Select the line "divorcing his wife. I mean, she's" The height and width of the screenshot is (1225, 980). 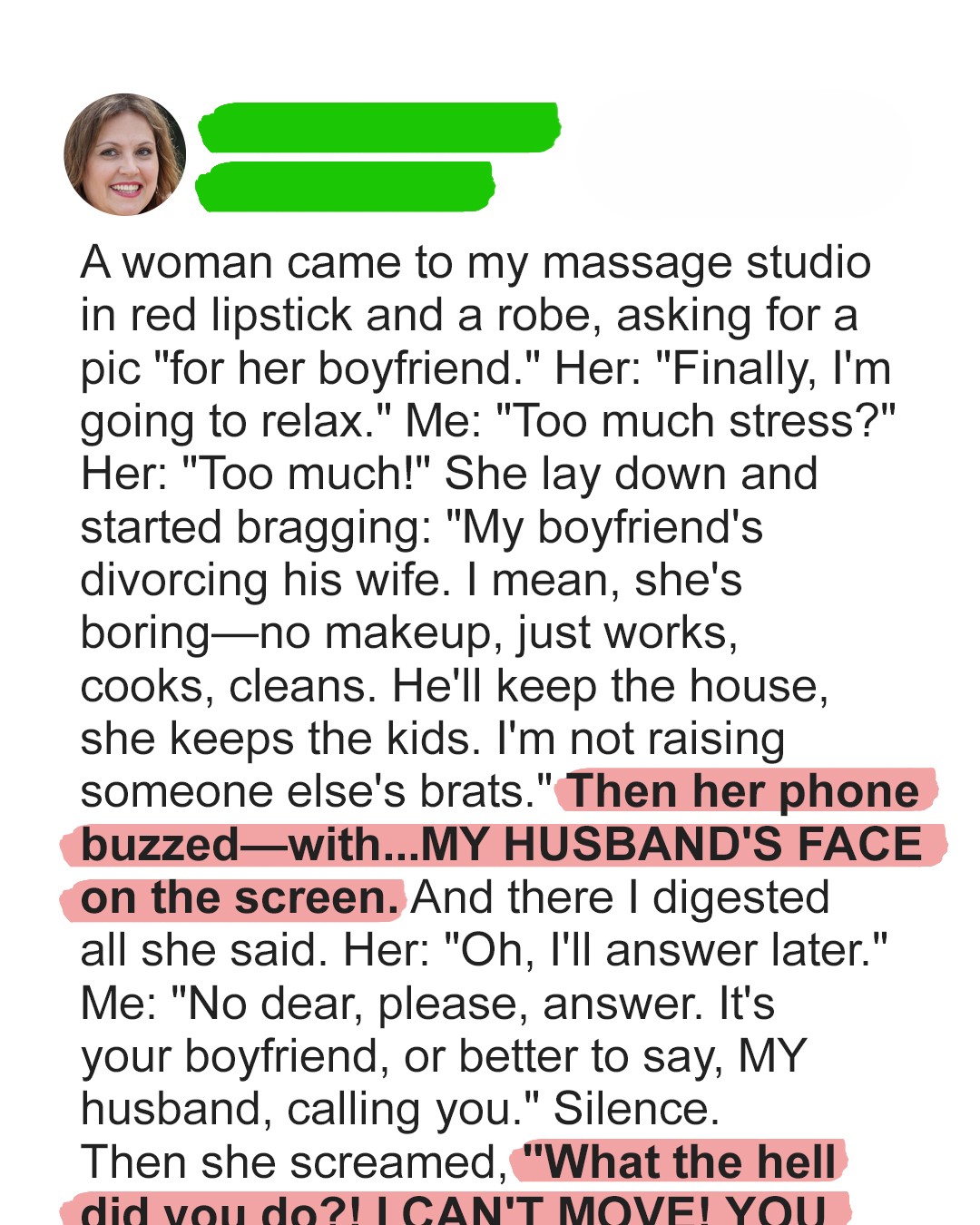tap(410, 580)
